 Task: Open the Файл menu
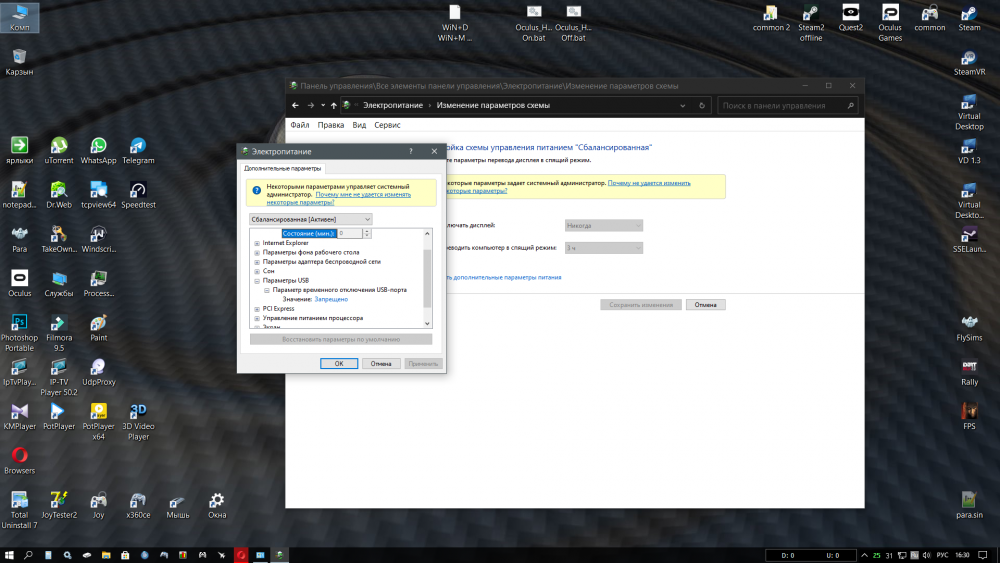[x=299, y=125]
